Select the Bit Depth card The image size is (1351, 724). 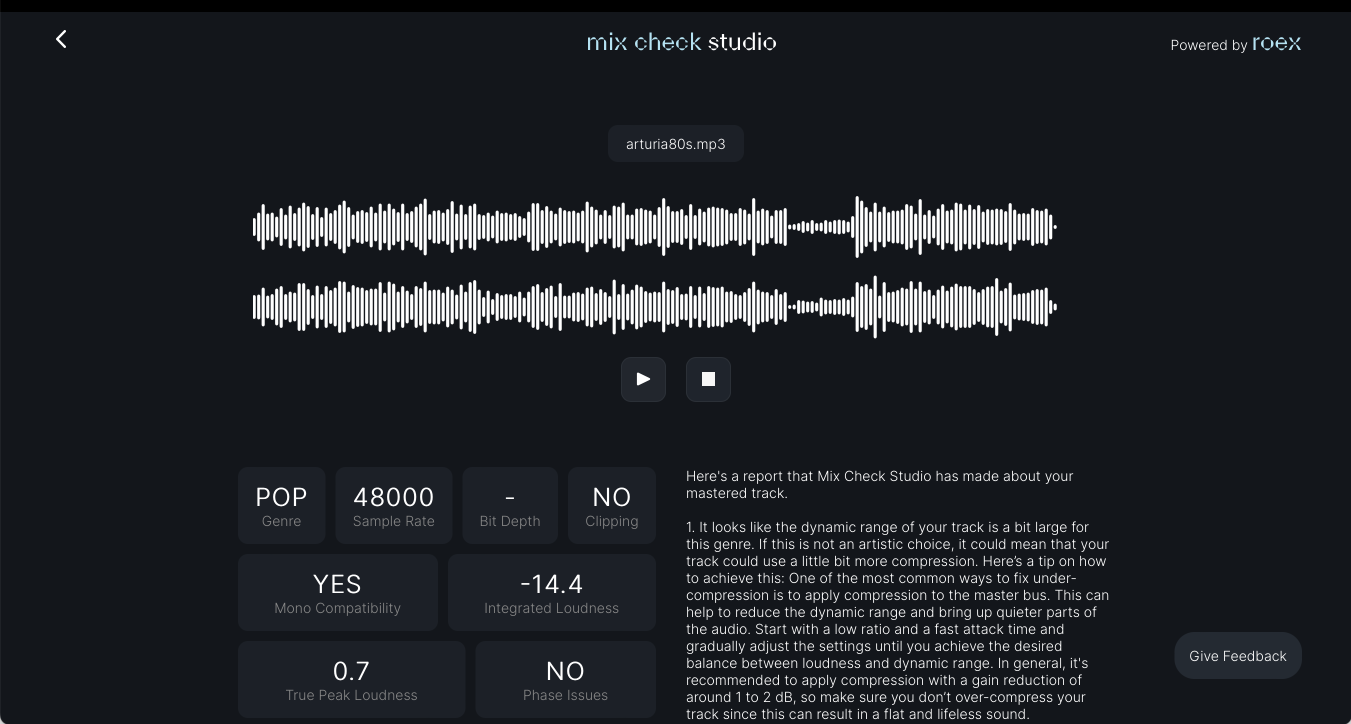510,506
